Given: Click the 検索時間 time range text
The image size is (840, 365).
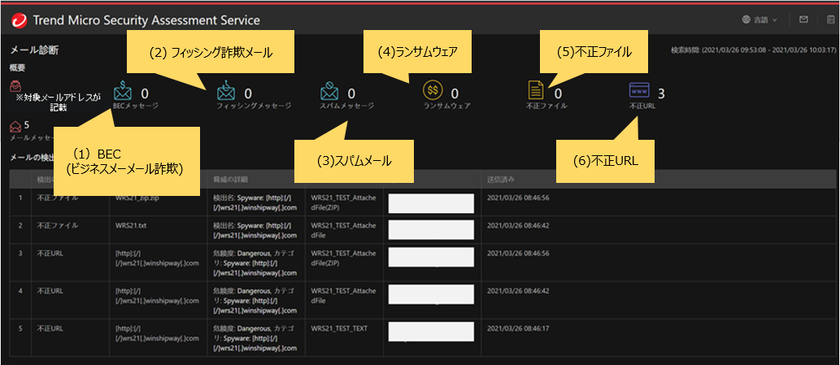Looking at the screenshot, I should [x=753, y=50].
